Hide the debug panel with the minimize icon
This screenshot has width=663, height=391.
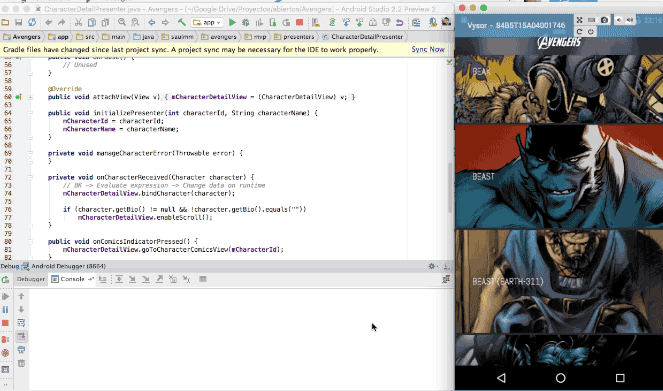(x=446, y=266)
